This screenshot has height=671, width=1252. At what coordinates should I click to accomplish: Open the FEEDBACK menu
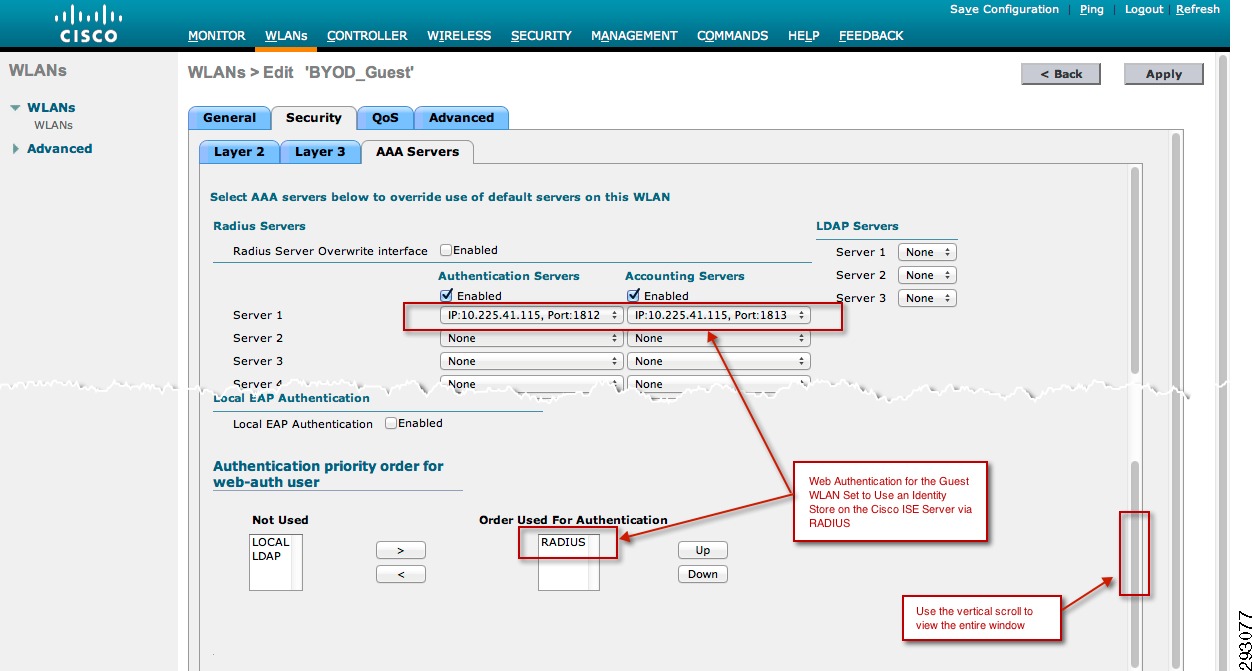click(x=871, y=35)
